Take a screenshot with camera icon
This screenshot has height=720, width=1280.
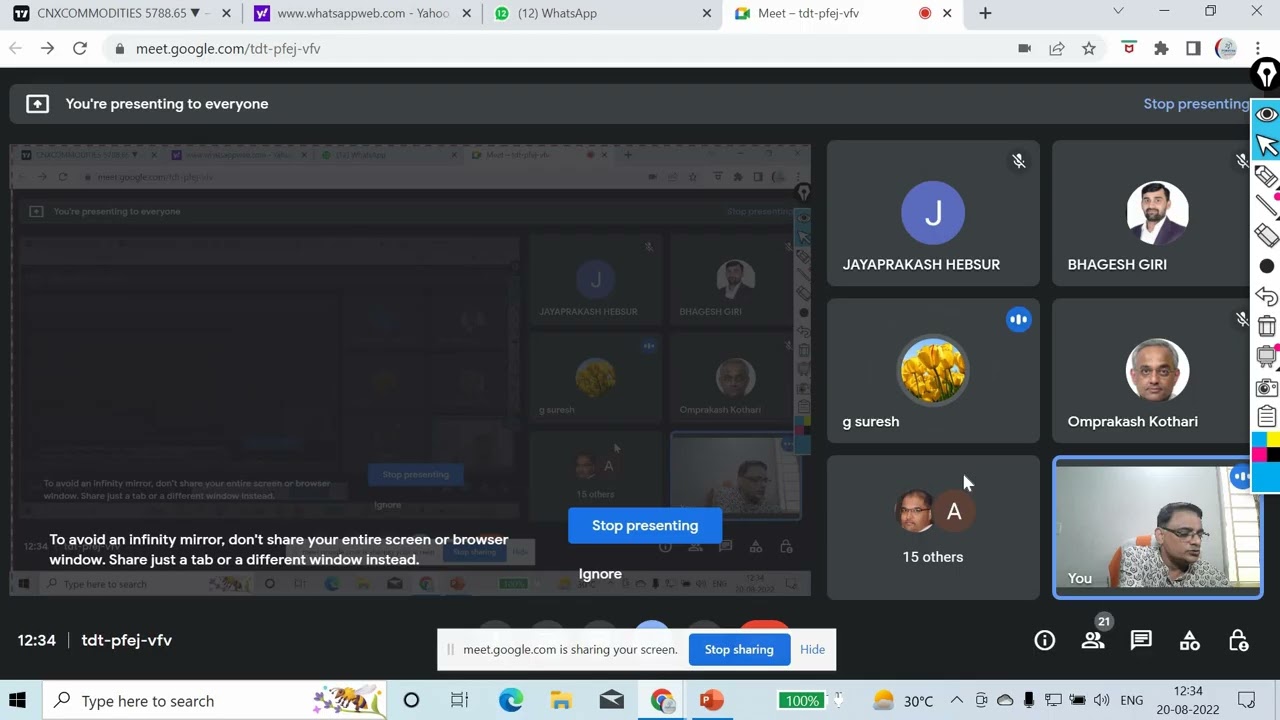[x=1266, y=387]
